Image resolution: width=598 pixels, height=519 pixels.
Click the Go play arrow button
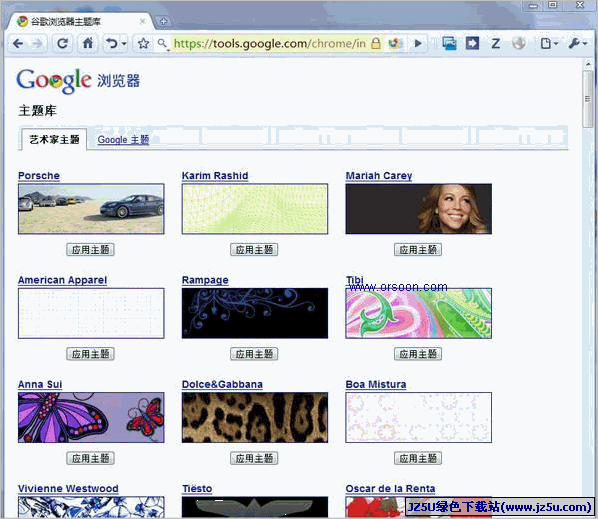click(418, 43)
